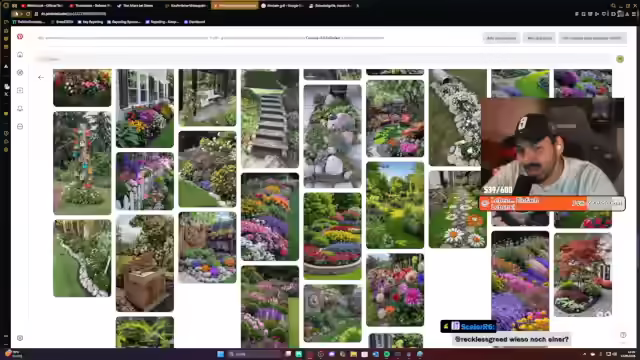The image size is (640, 360).
Task: Open the Spotify icon on taskbar
Action: click(387, 354)
